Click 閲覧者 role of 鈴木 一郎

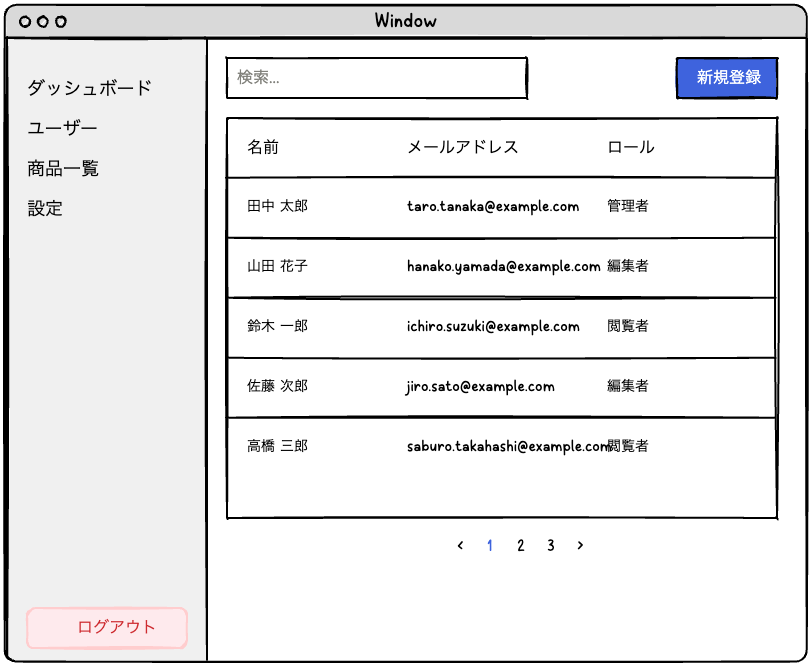tap(627, 326)
